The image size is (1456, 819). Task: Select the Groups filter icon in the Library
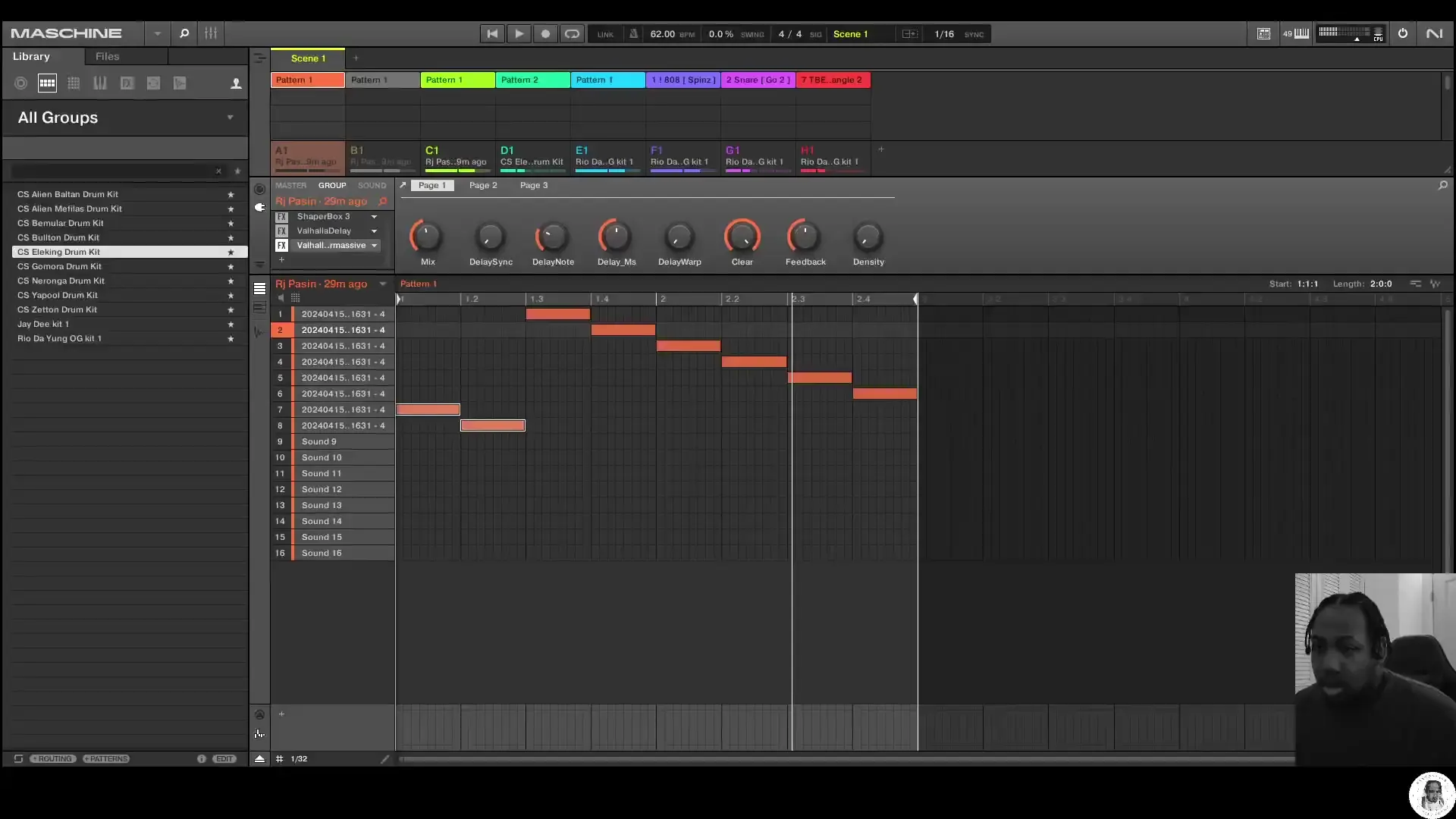47,83
